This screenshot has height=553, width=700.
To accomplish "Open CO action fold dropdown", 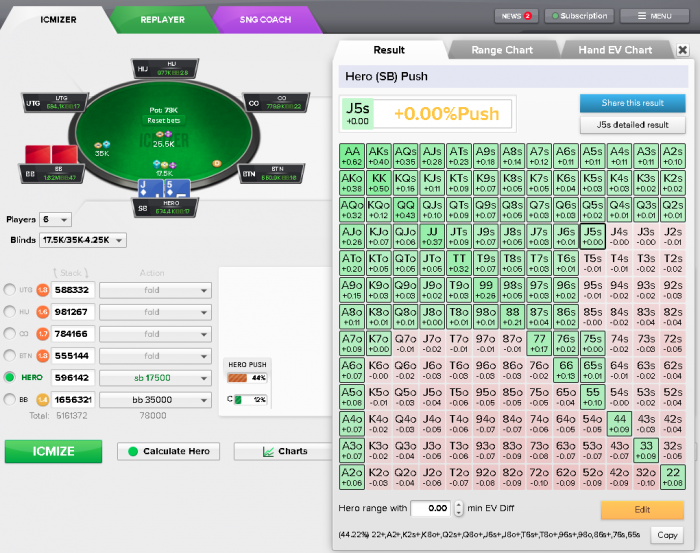I will (x=155, y=334).
